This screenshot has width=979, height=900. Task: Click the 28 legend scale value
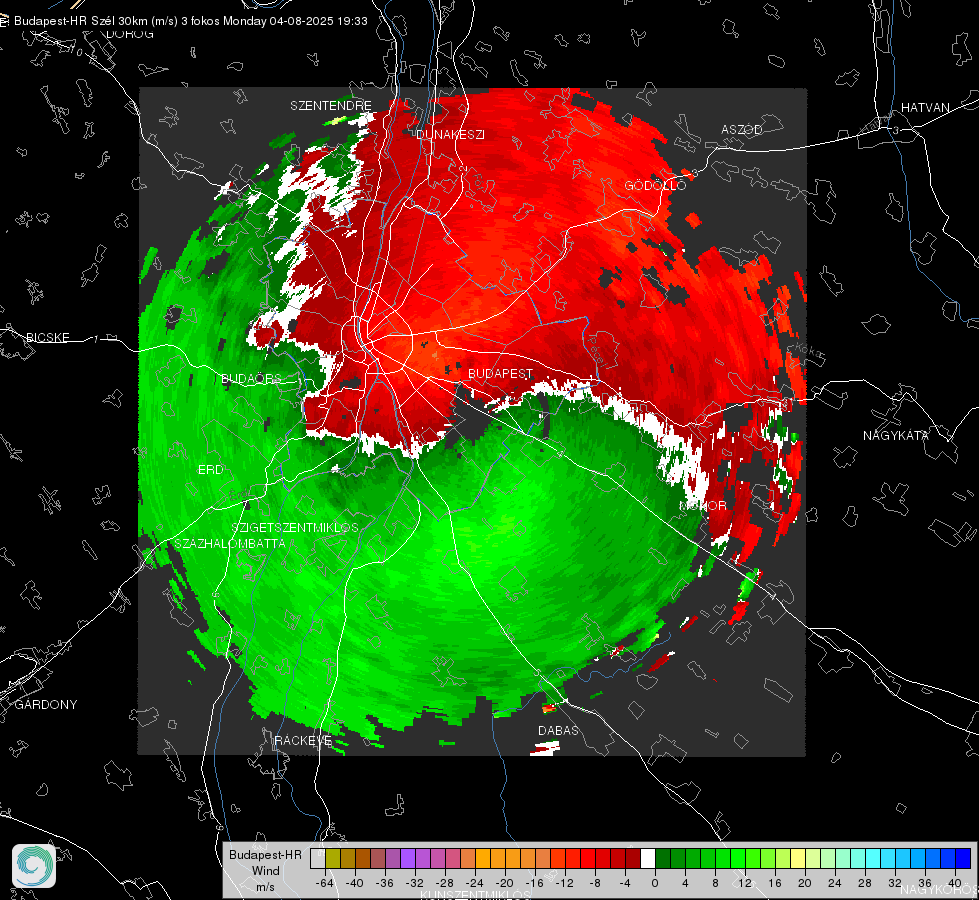click(864, 883)
